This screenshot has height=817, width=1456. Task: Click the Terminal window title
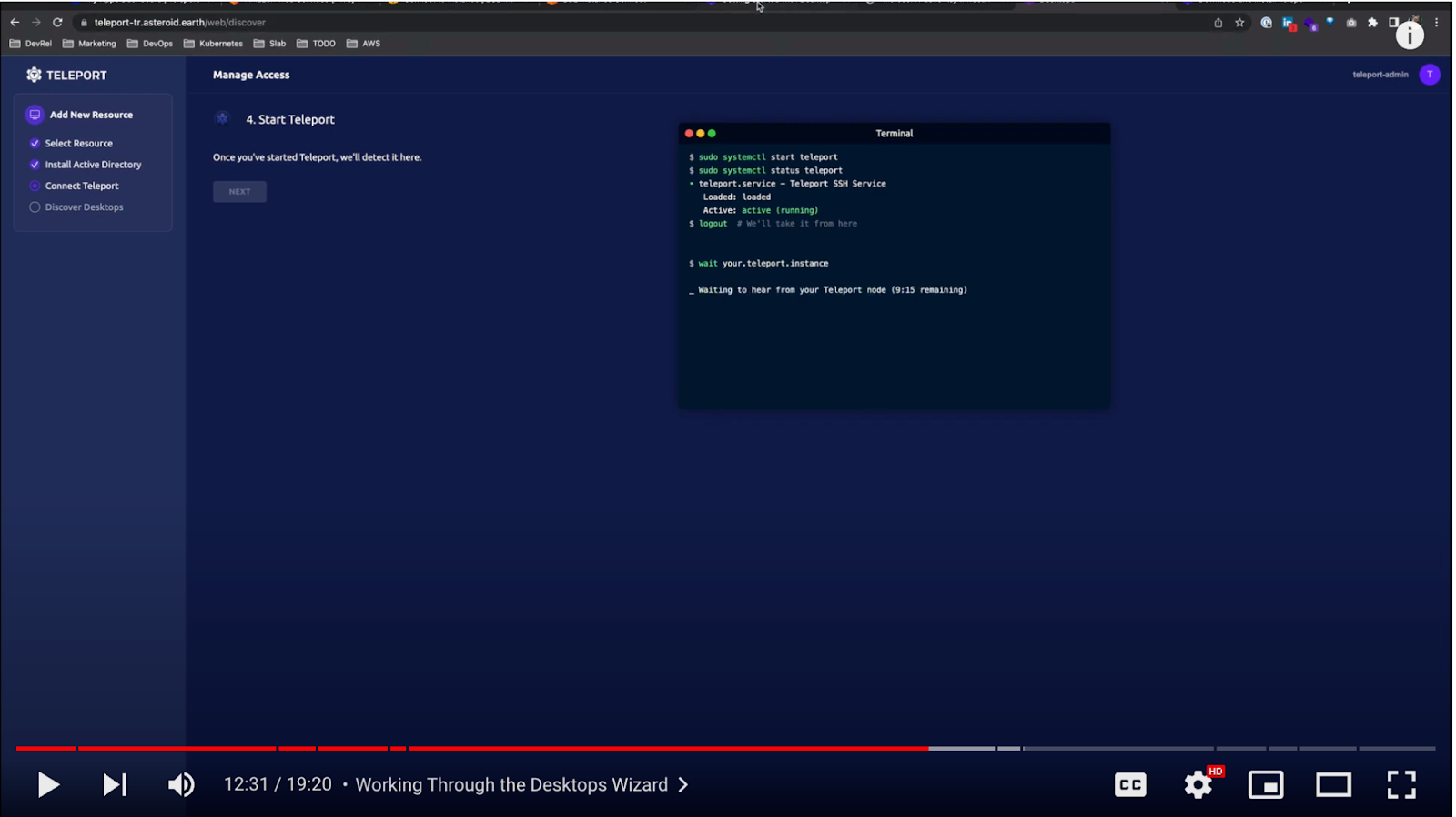point(895,133)
